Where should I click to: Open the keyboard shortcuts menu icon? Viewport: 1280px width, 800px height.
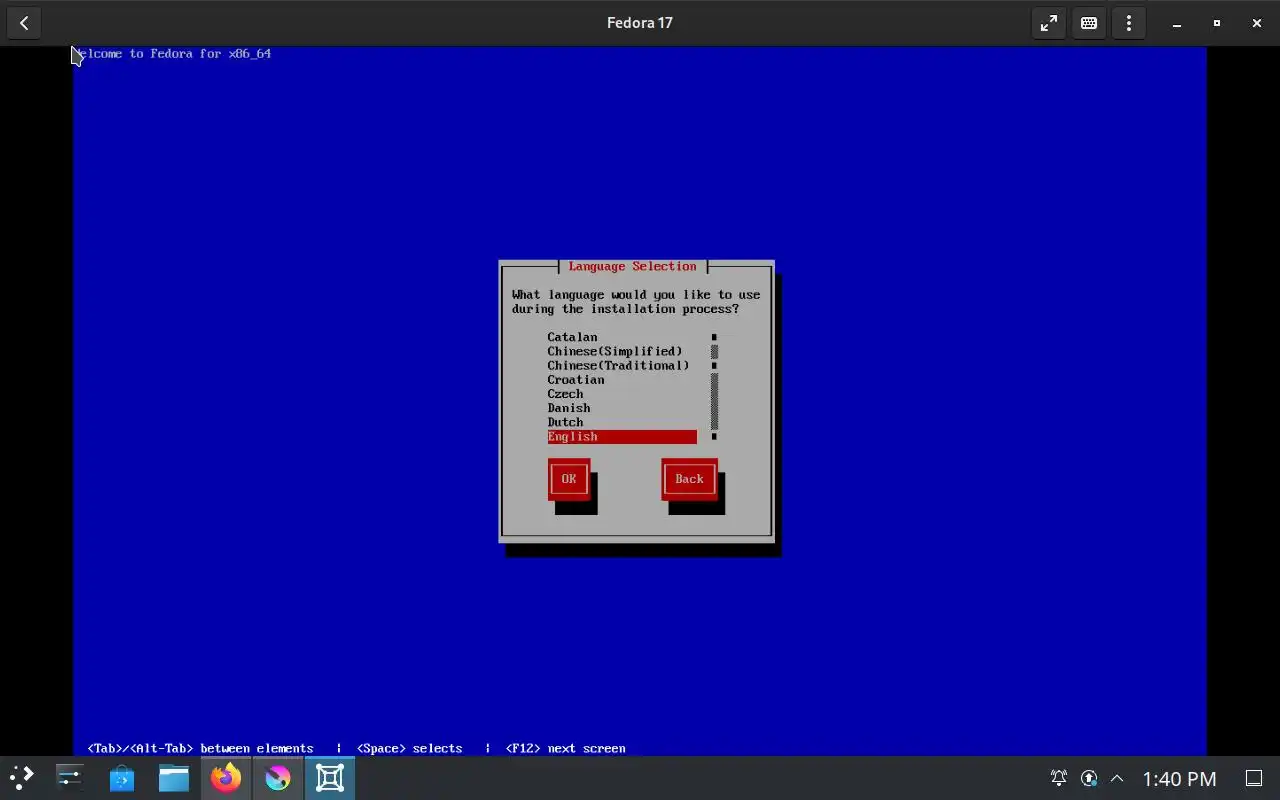pyautogui.click(x=1089, y=23)
